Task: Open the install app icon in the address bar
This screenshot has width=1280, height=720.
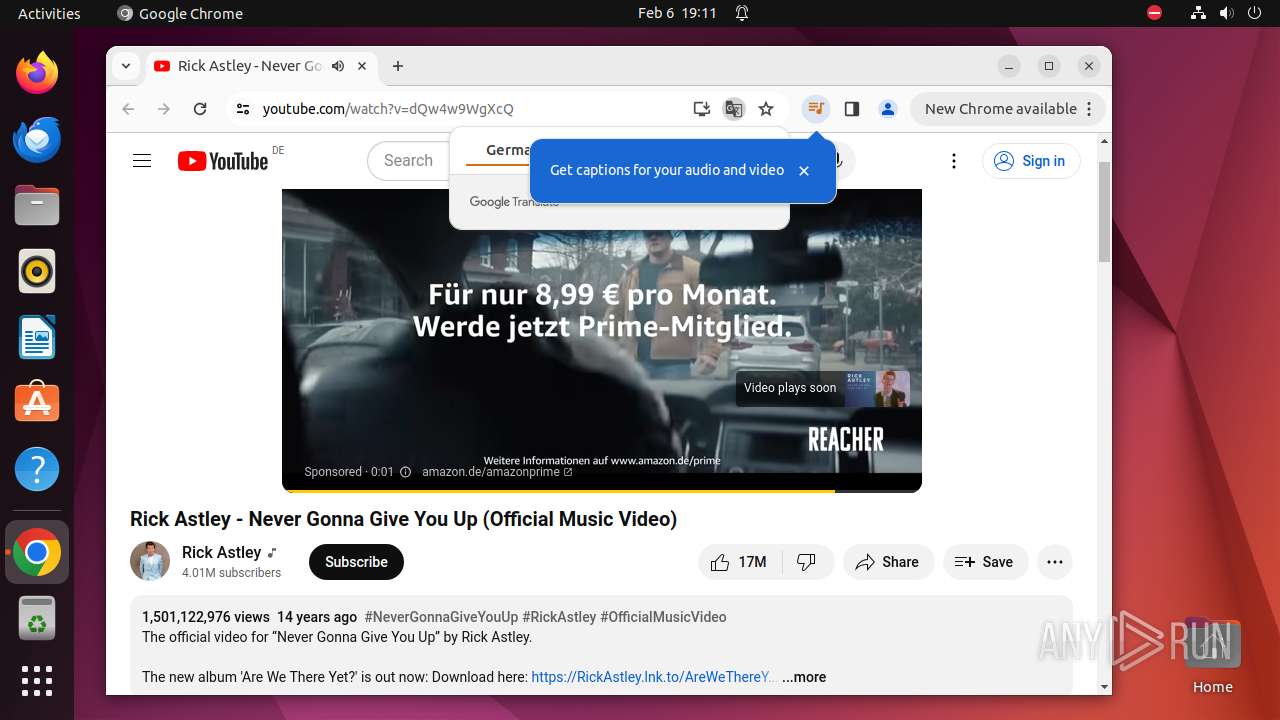Action: [702, 109]
